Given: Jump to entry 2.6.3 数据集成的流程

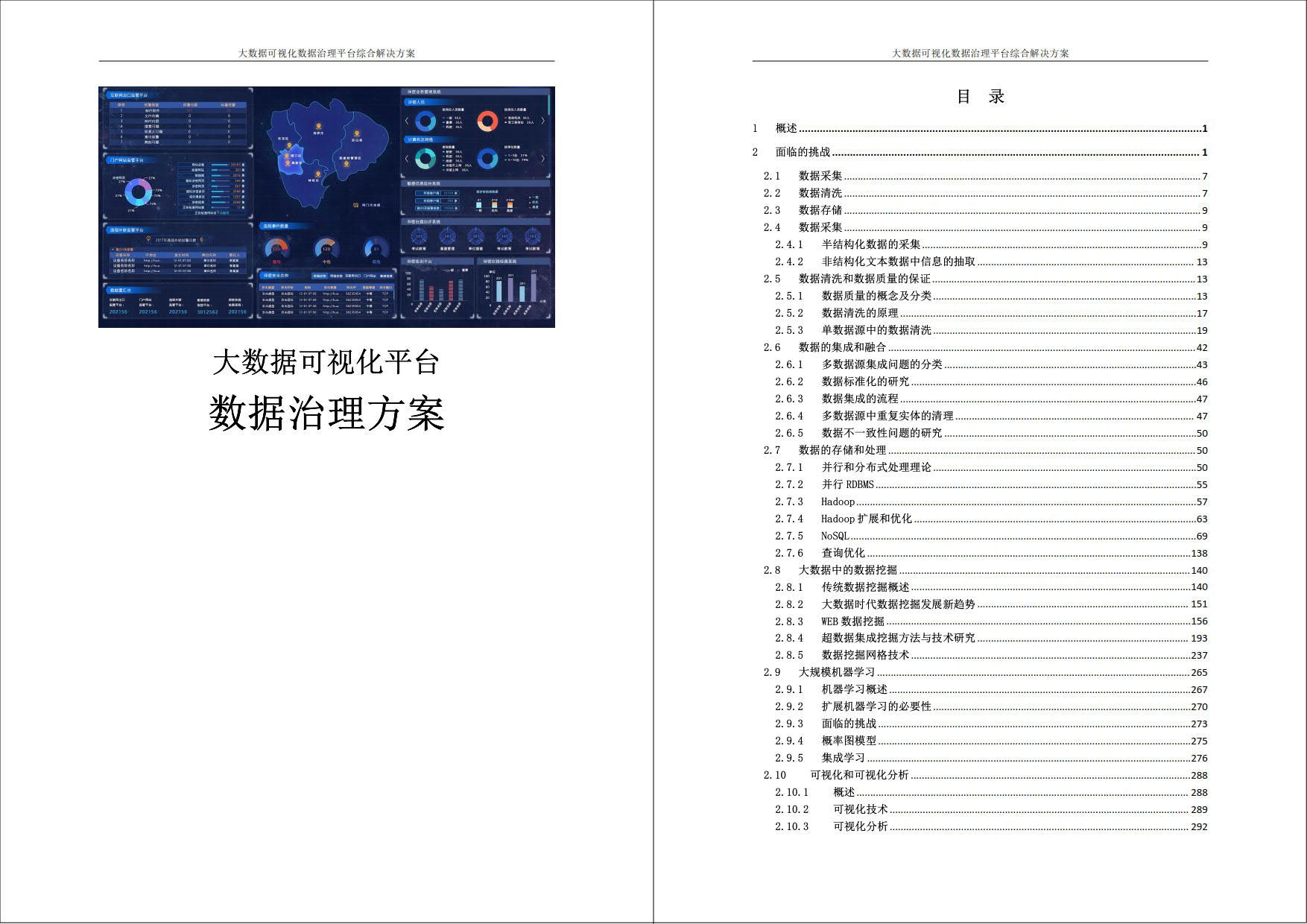Looking at the screenshot, I should point(991,399).
